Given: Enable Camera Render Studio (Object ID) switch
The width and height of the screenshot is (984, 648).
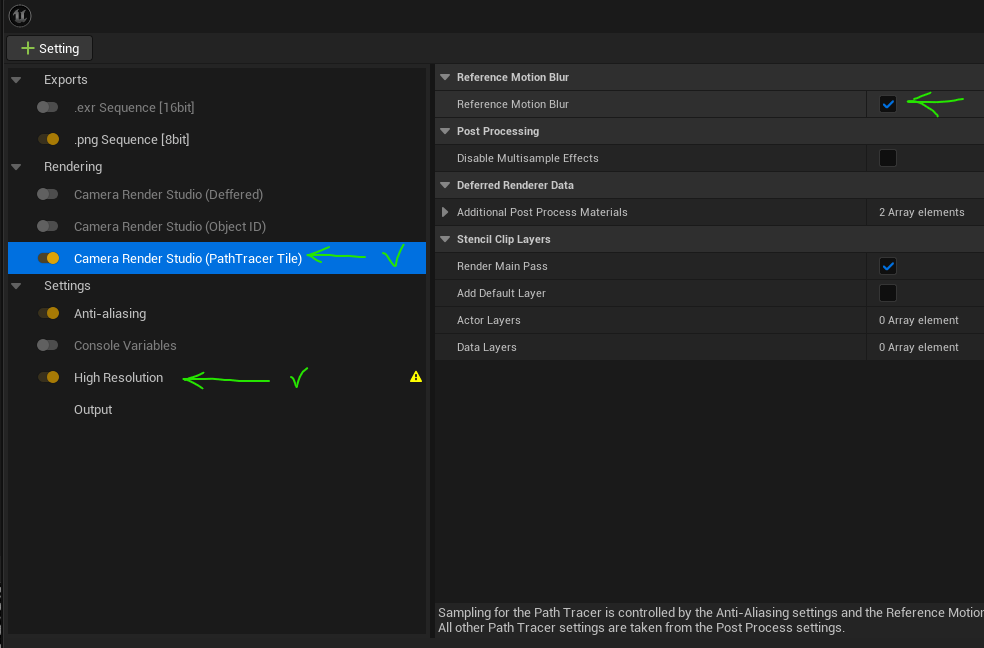Looking at the screenshot, I should coord(48,226).
